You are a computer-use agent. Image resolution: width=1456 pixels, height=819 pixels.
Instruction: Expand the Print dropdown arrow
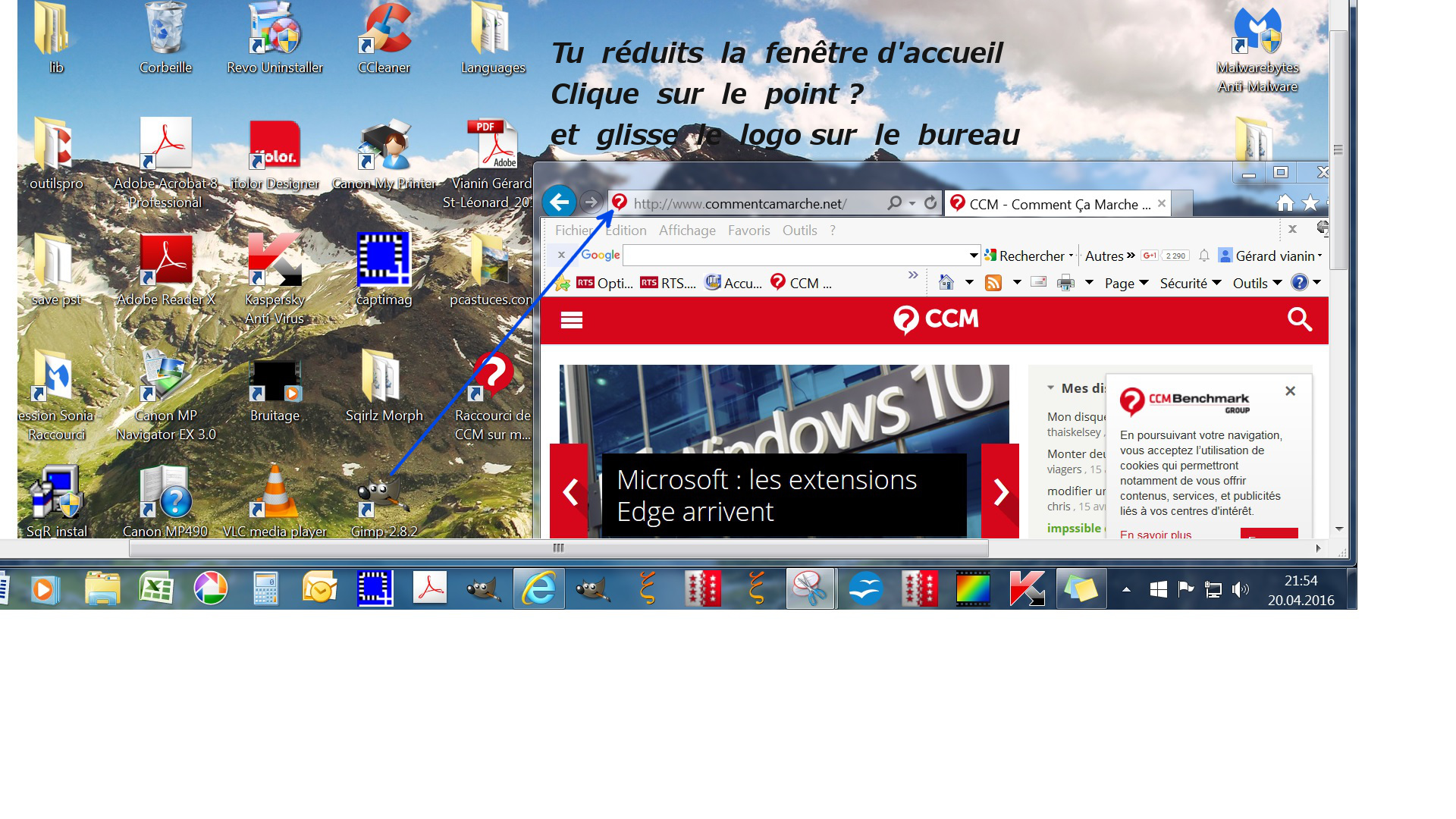[x=1089, y=283]
